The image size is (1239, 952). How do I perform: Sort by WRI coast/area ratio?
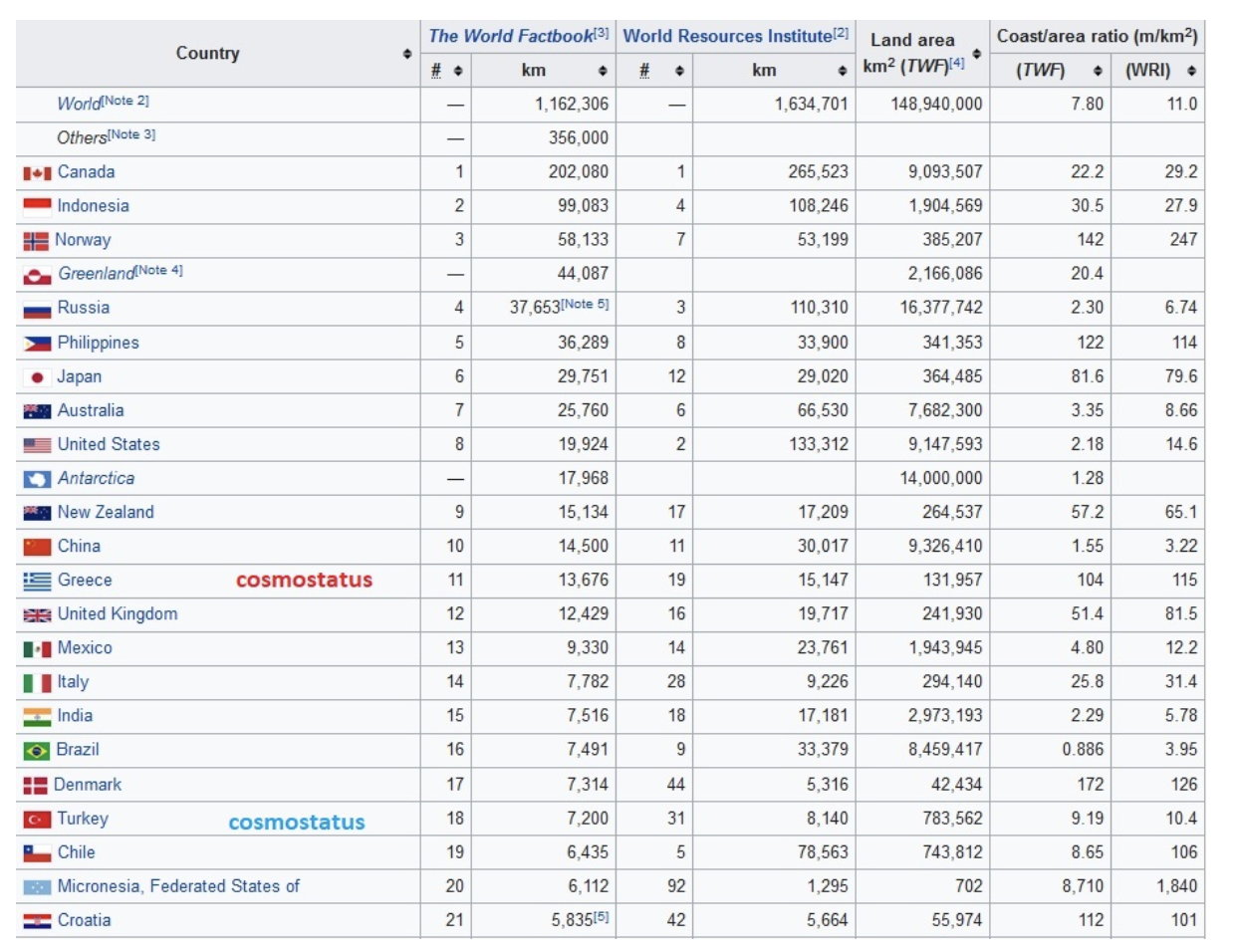pos(1191,71)
